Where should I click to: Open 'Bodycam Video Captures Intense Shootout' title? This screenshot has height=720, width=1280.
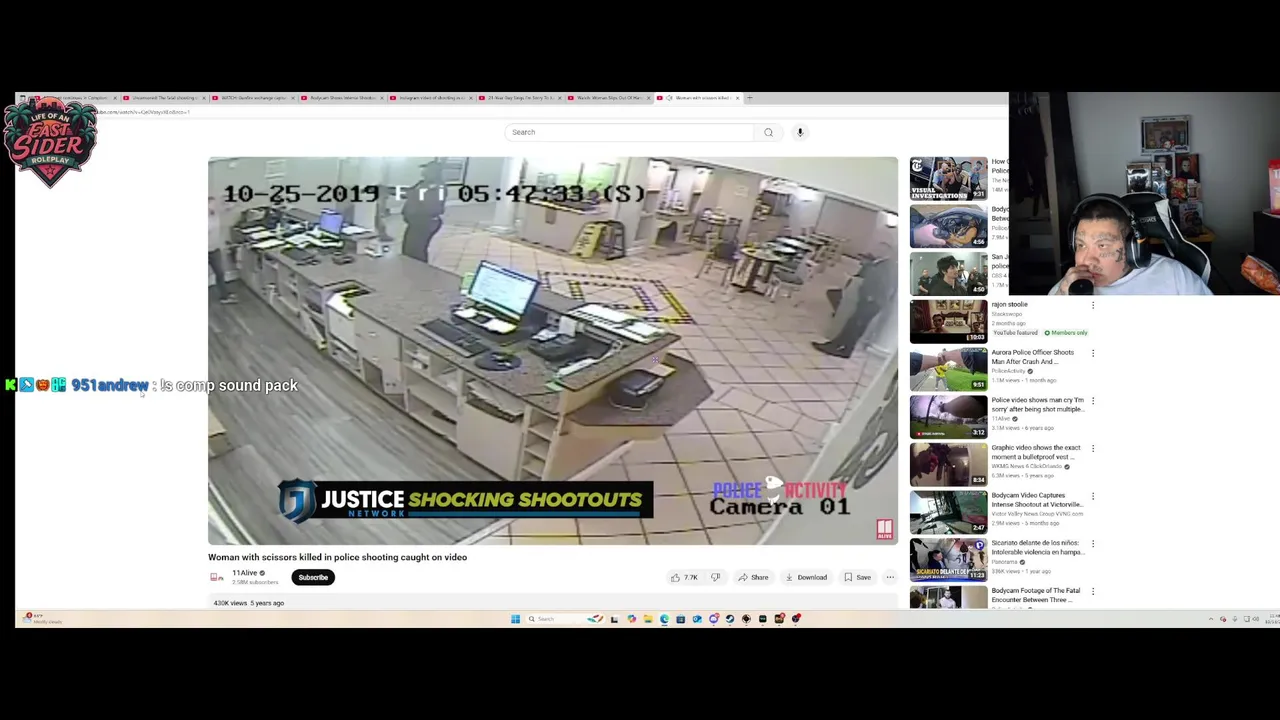coord(1037,500)
